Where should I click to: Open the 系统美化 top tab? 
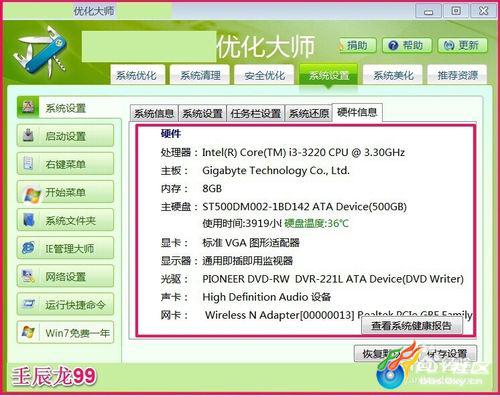[x=393, y=75]
